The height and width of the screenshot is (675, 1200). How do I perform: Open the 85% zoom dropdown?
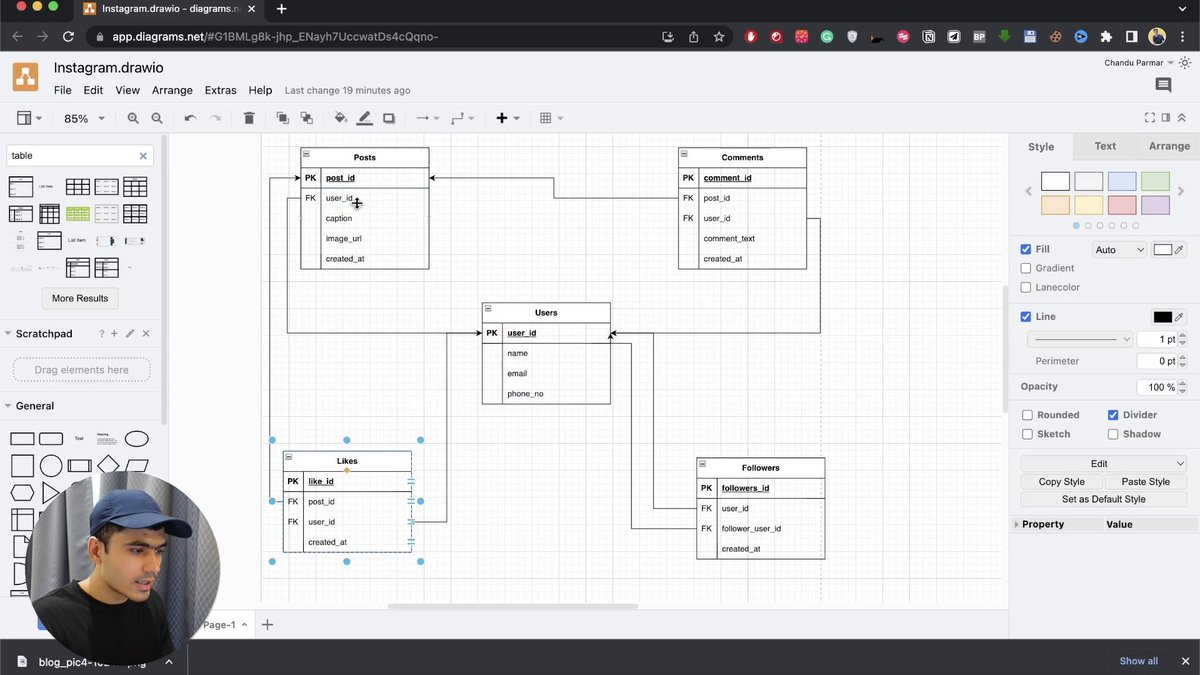click(x=84, y=118)
